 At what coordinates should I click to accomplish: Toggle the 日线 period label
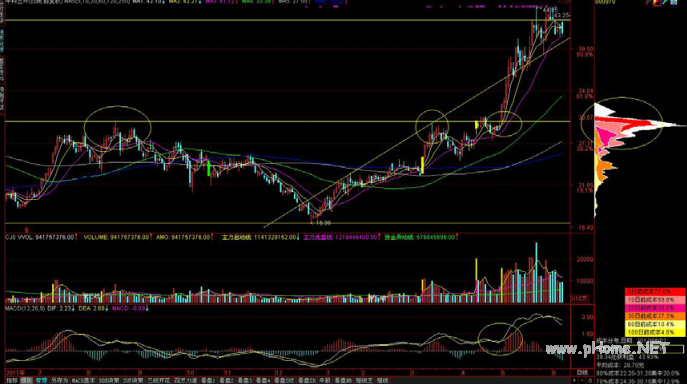(x=582, y=373)
